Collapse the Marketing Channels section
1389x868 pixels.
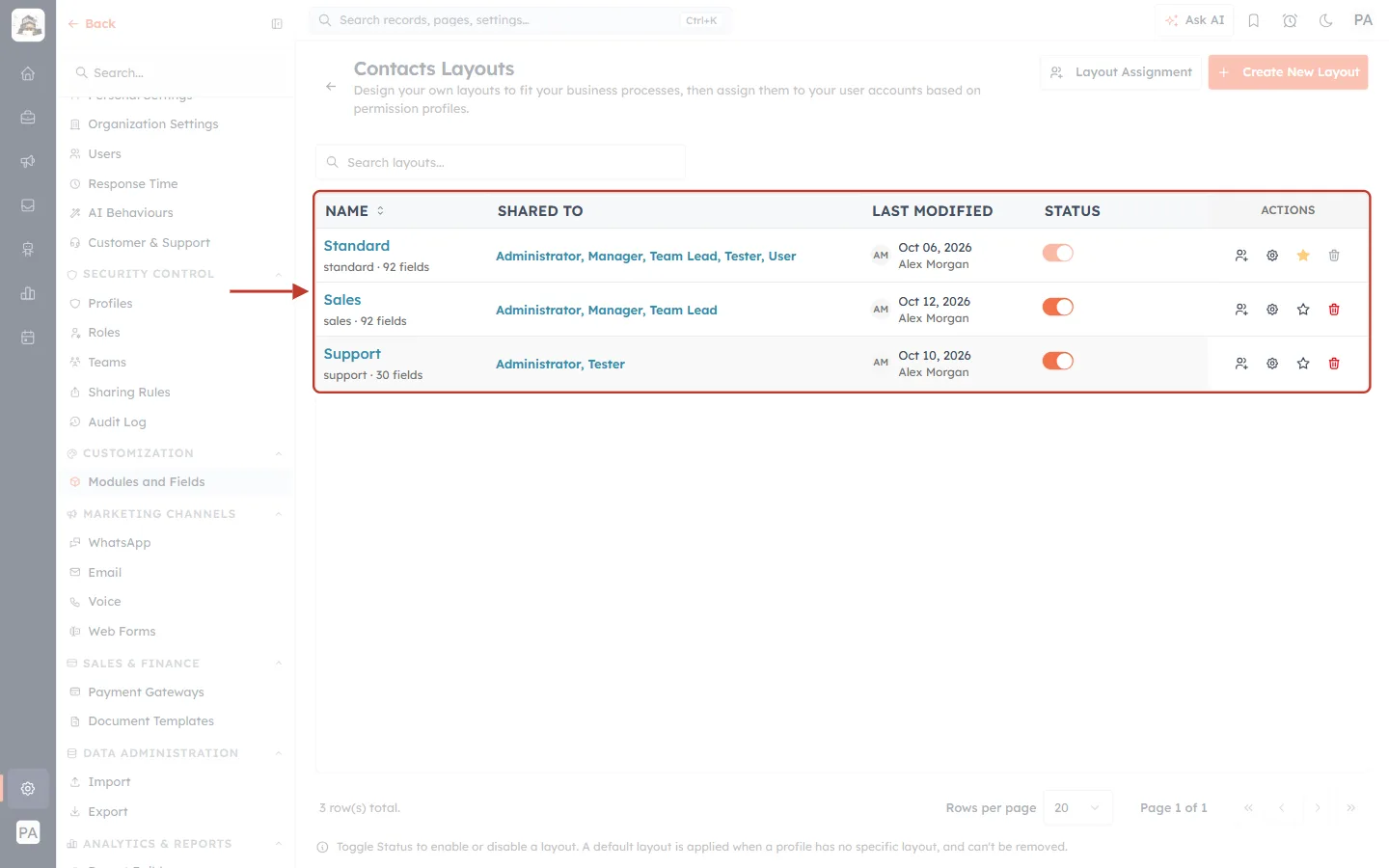279,514
